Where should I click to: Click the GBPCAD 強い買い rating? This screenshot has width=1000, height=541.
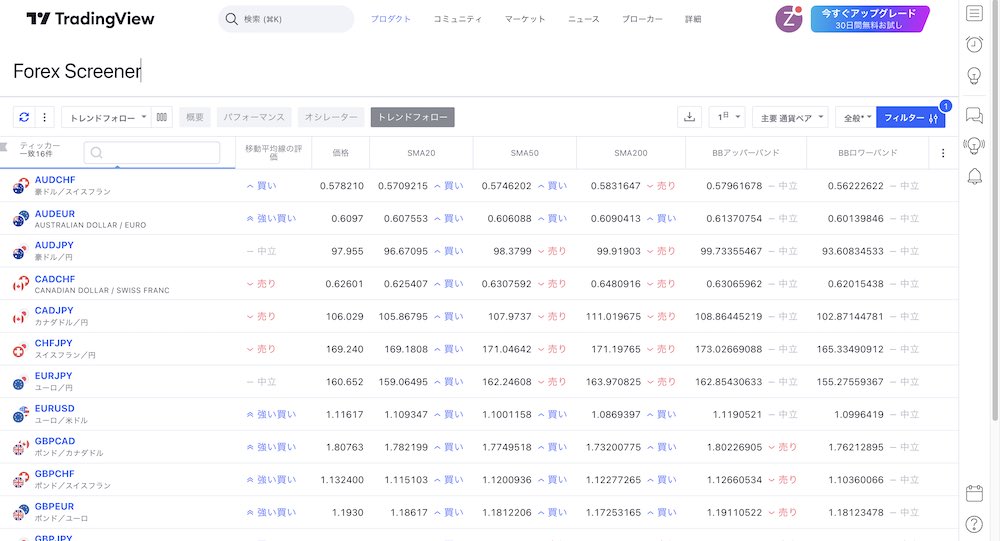[x=272, y=447]
